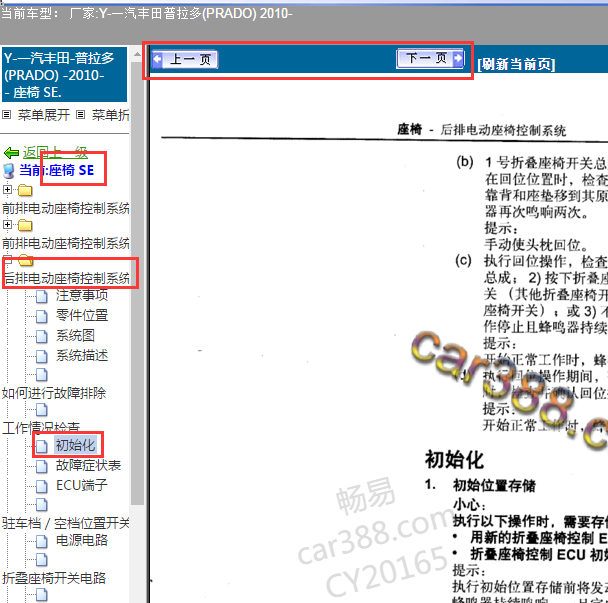Click folder icon of second 前排电动座椅控制系统

coord(25,225)
